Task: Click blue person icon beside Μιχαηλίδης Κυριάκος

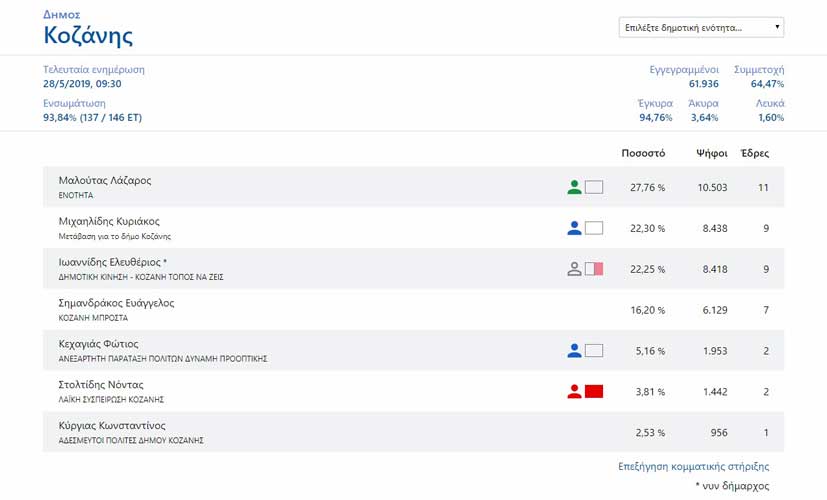Action: 574,228
